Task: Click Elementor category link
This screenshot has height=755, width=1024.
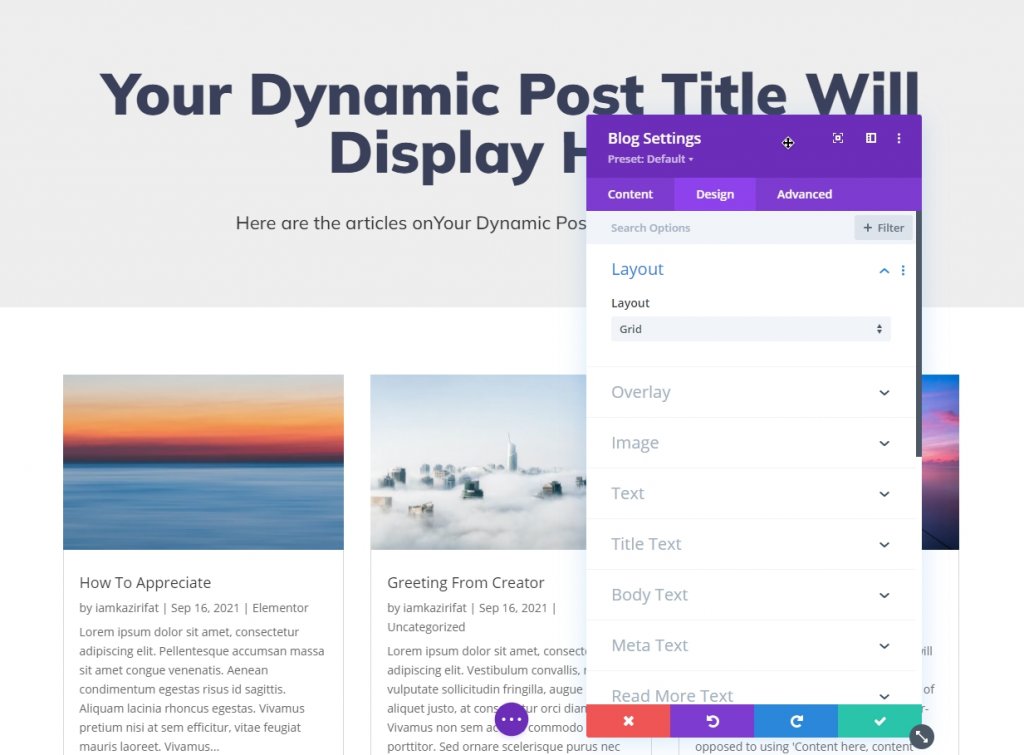Action: tap(280, 608)
